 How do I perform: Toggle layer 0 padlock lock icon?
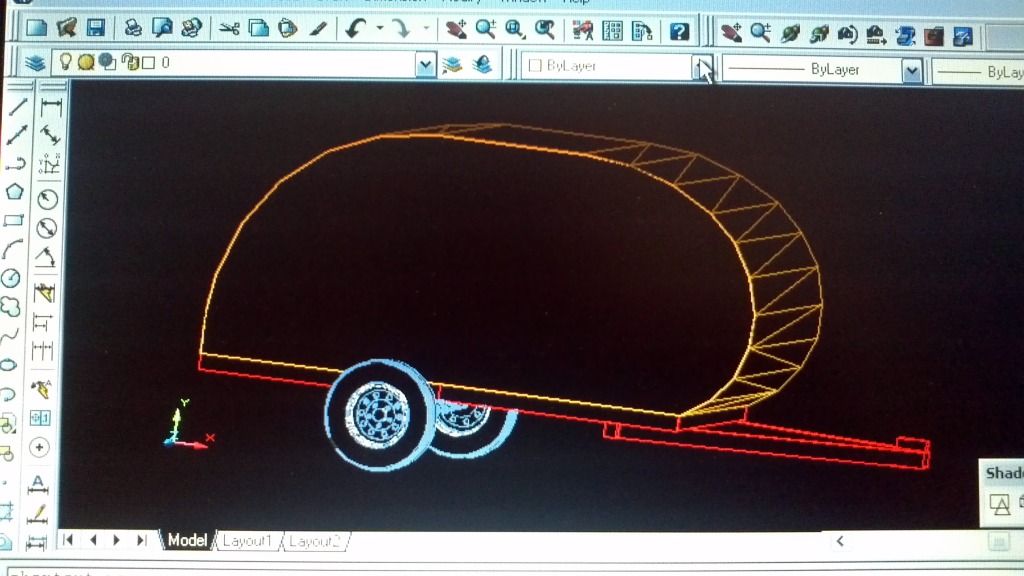pos(129,62)
